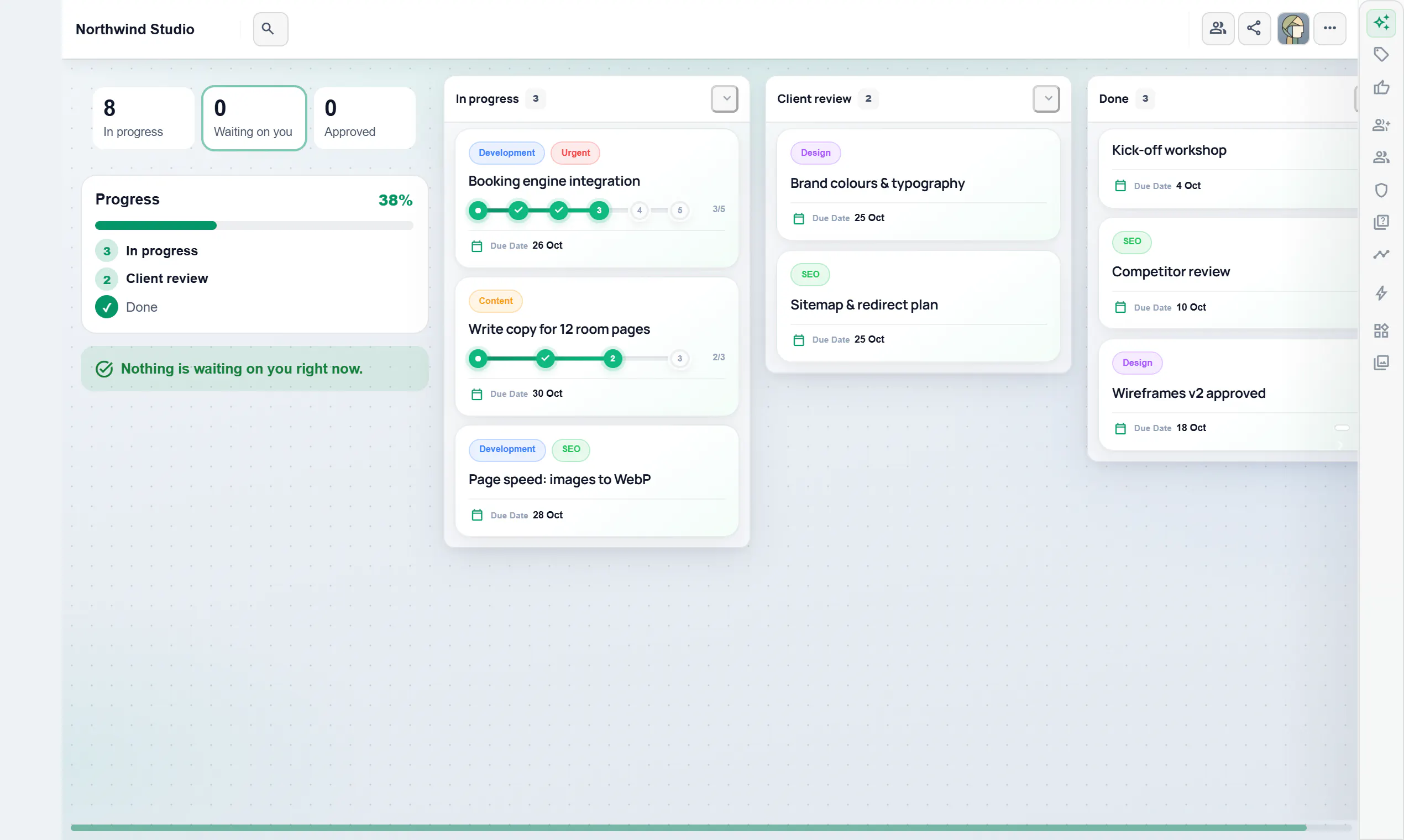
Task: Select the 0 Waiting on you tab
Action: pos(254,118)
